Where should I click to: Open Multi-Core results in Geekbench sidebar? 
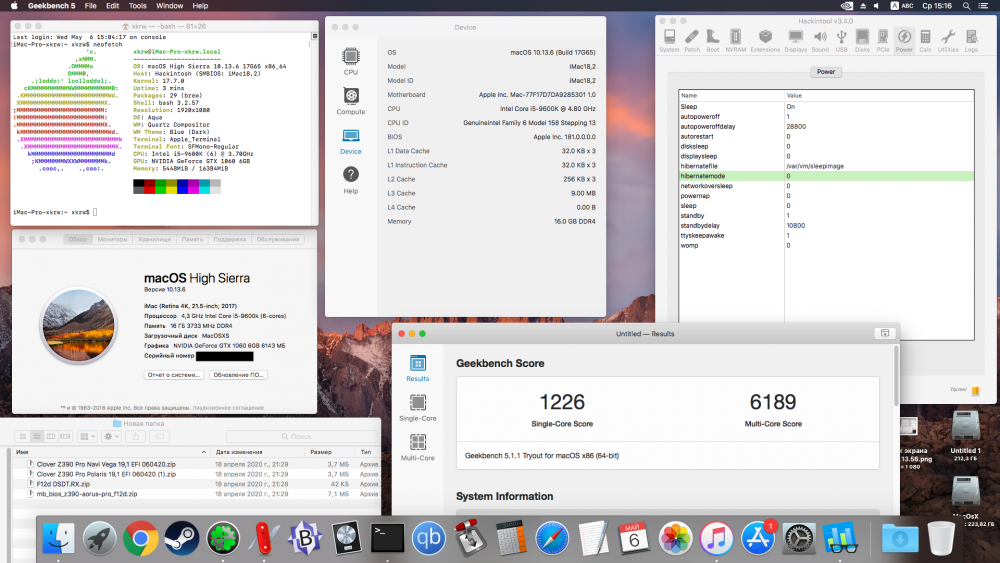pos(418,447)
